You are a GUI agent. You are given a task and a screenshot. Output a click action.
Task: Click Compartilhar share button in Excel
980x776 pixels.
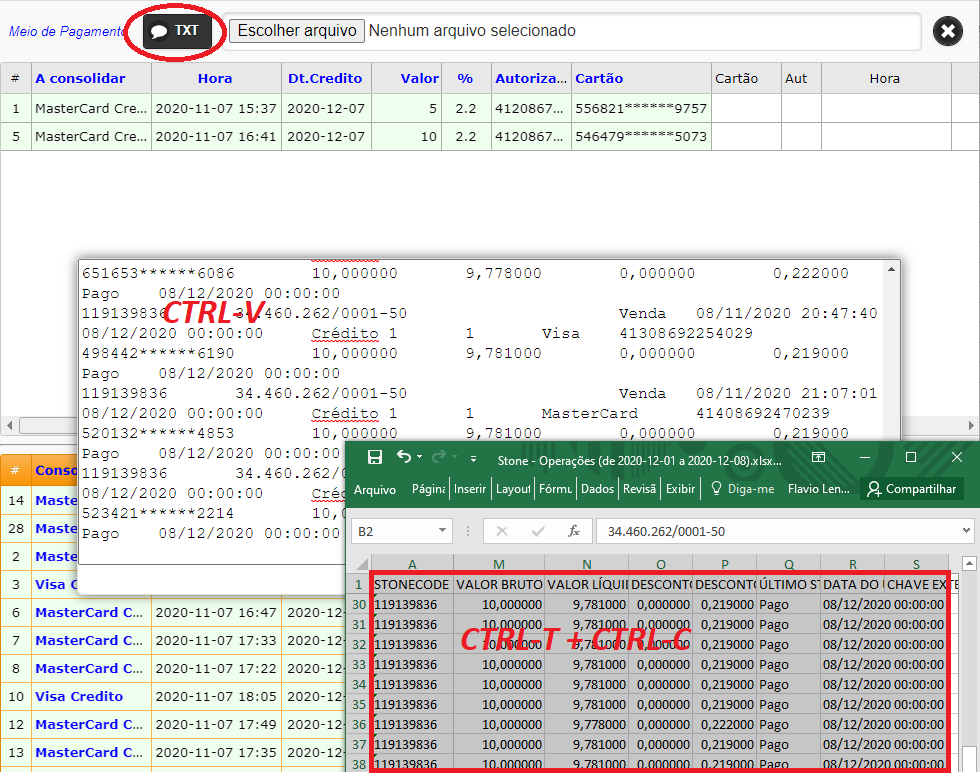click(912, 489)
